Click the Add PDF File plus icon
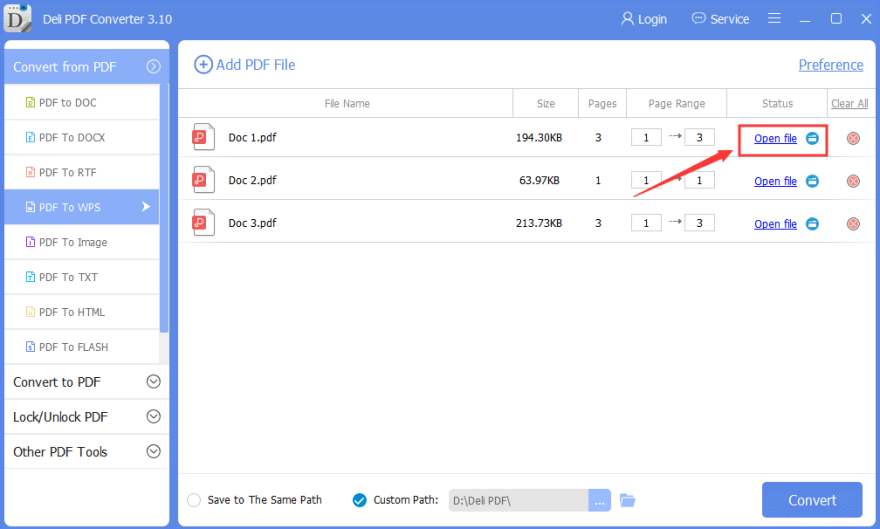The height and width of the screenshot is (529, 880). pos(203,65)
